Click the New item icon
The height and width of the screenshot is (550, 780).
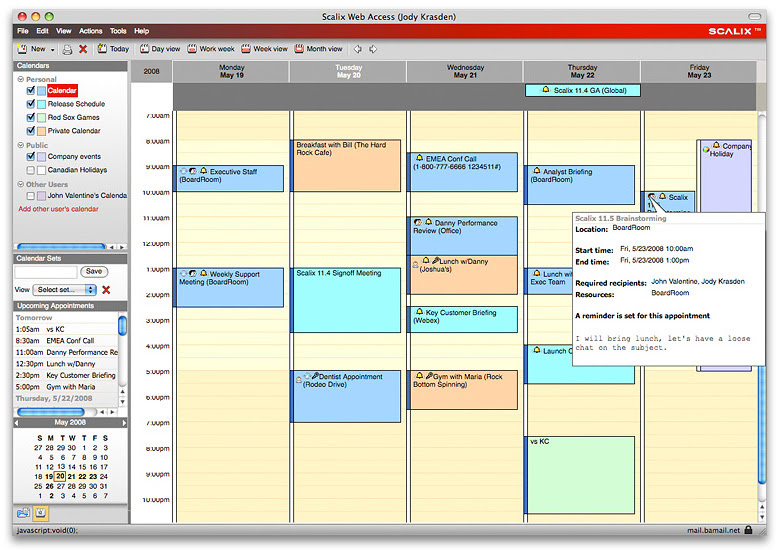(22, 49)
